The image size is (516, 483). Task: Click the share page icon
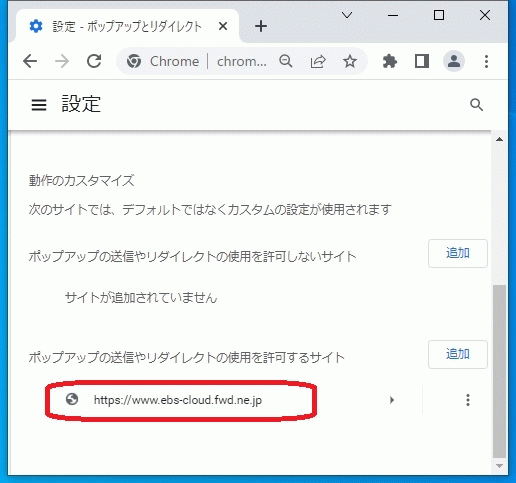(318, 61)
